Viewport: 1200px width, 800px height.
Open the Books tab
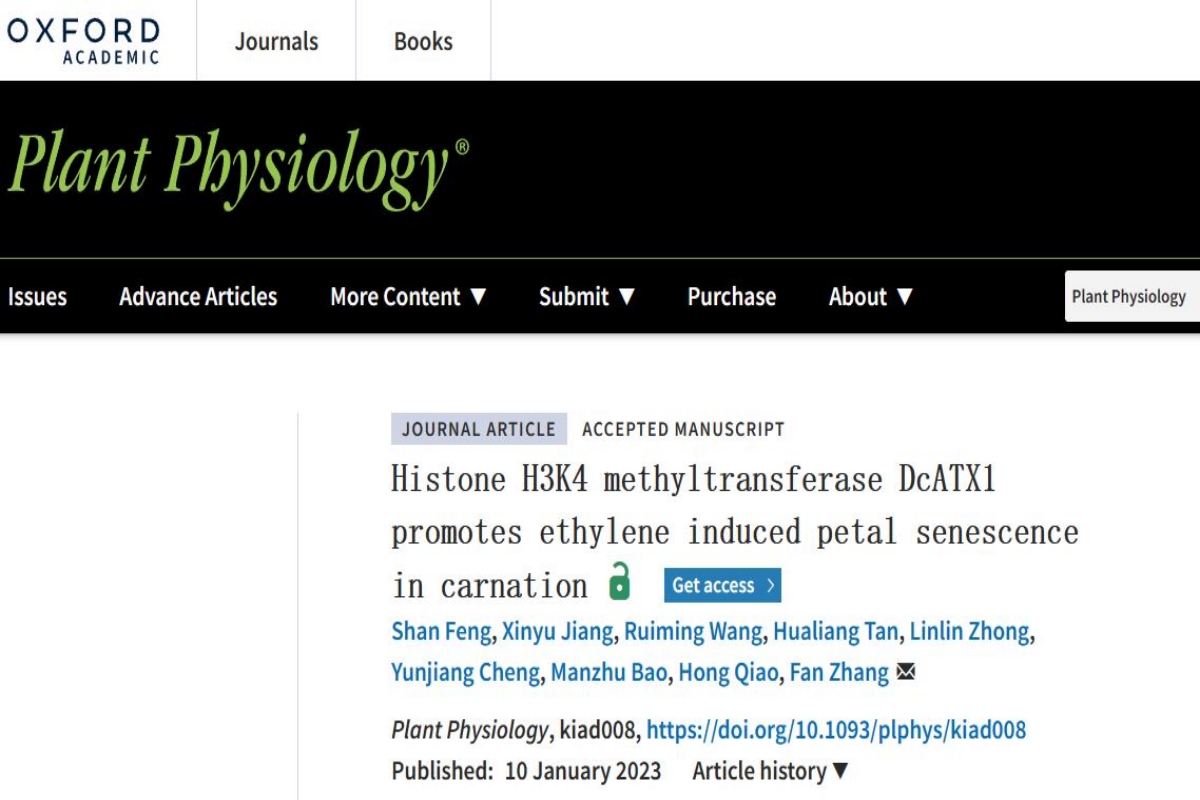tap(423, 41)
